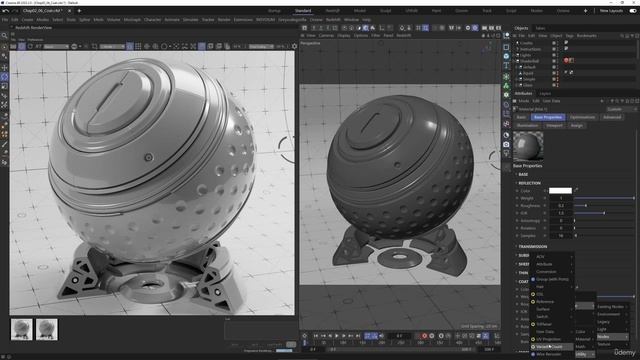Toggle animation dot next to Samples
Image resolution: width=640 pixels, height=360 pixels.
(517, 236)
